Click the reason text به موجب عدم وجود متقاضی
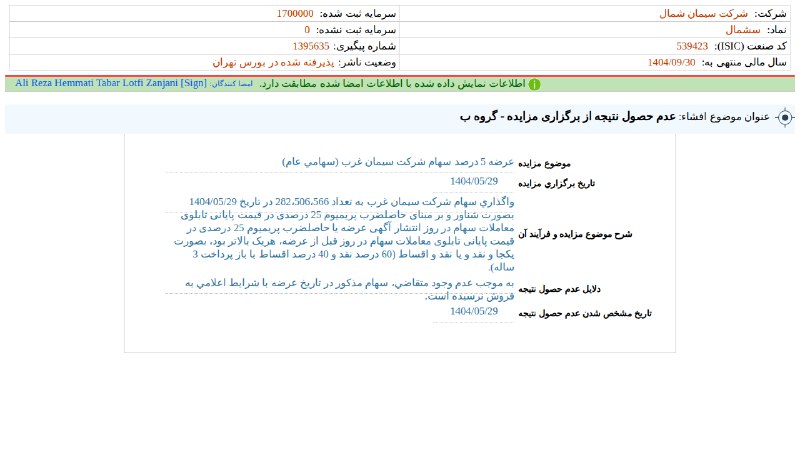 (349, 290)
